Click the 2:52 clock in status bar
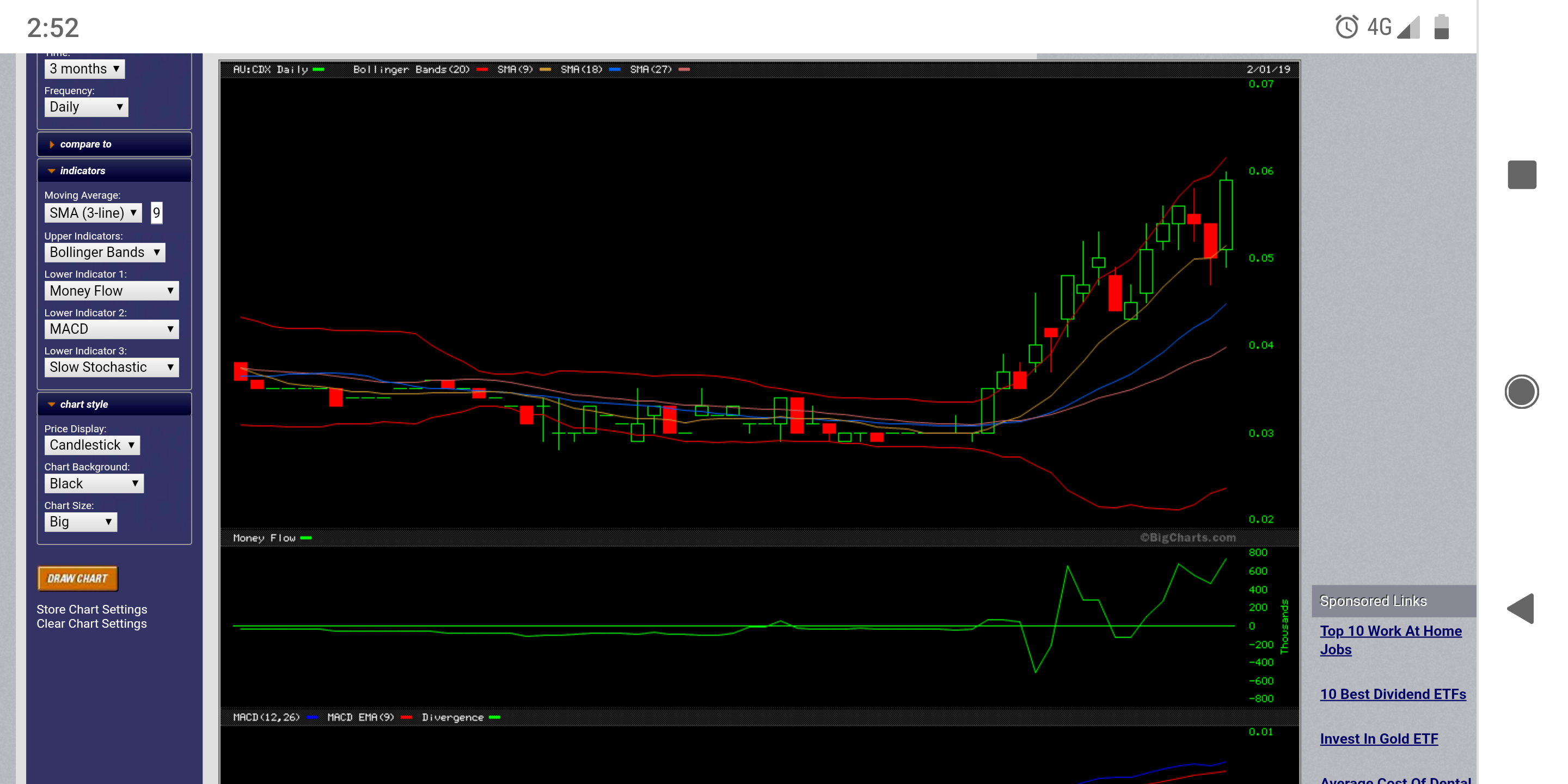 click(x=53, y=28)
